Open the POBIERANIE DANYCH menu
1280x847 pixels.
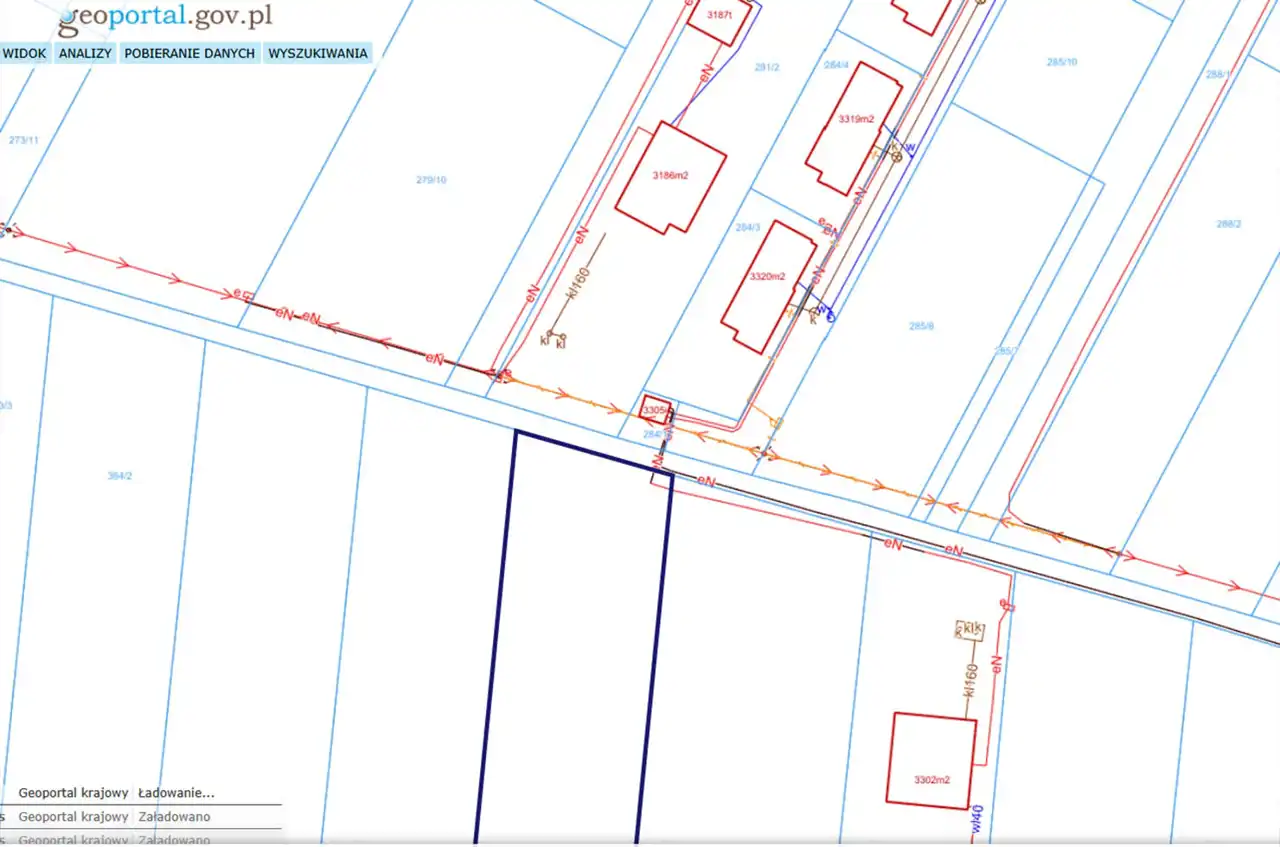(x=189, y=53)
